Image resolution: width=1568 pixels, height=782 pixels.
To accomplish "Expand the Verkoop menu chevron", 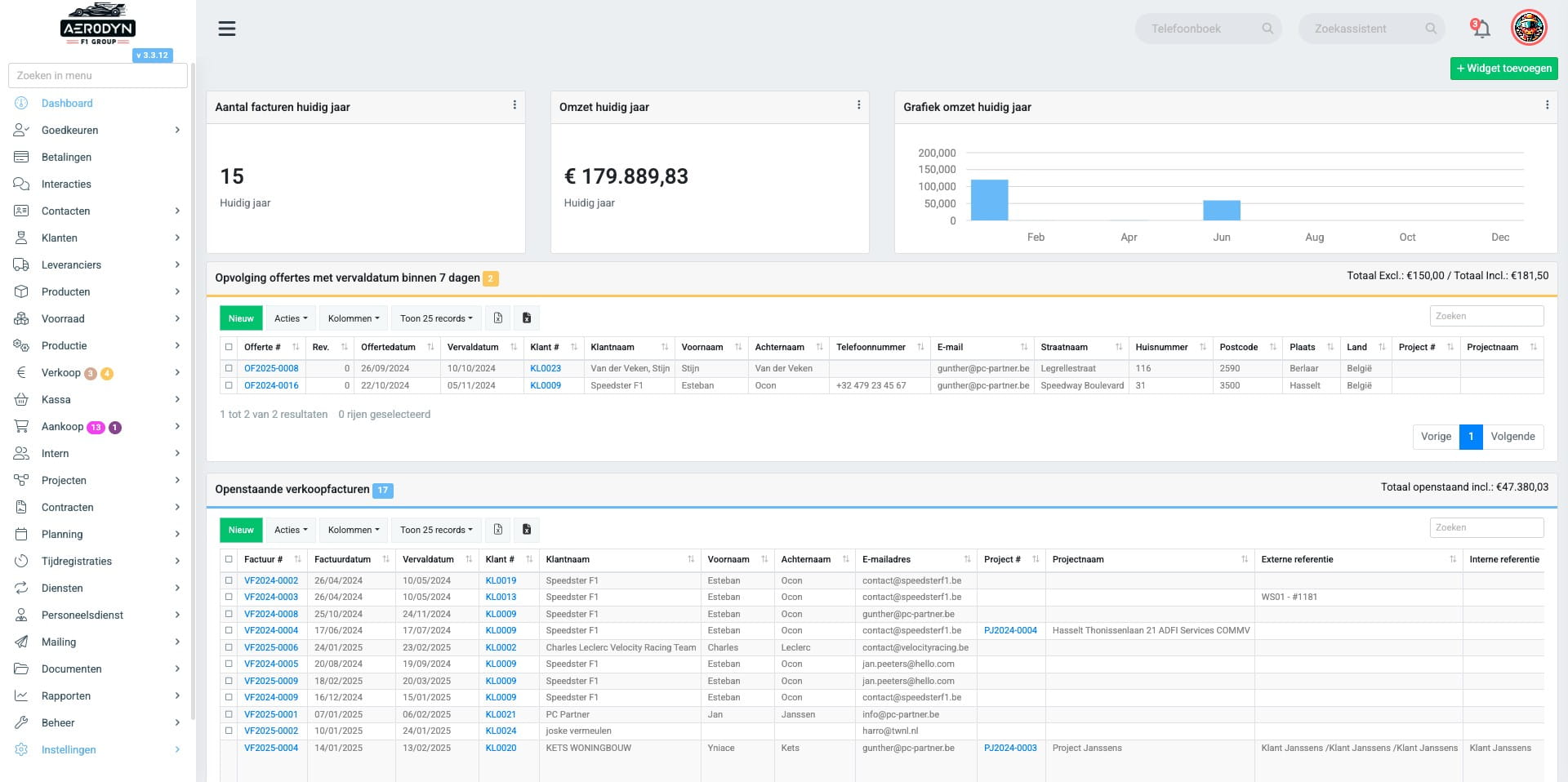I will (177, 372).
